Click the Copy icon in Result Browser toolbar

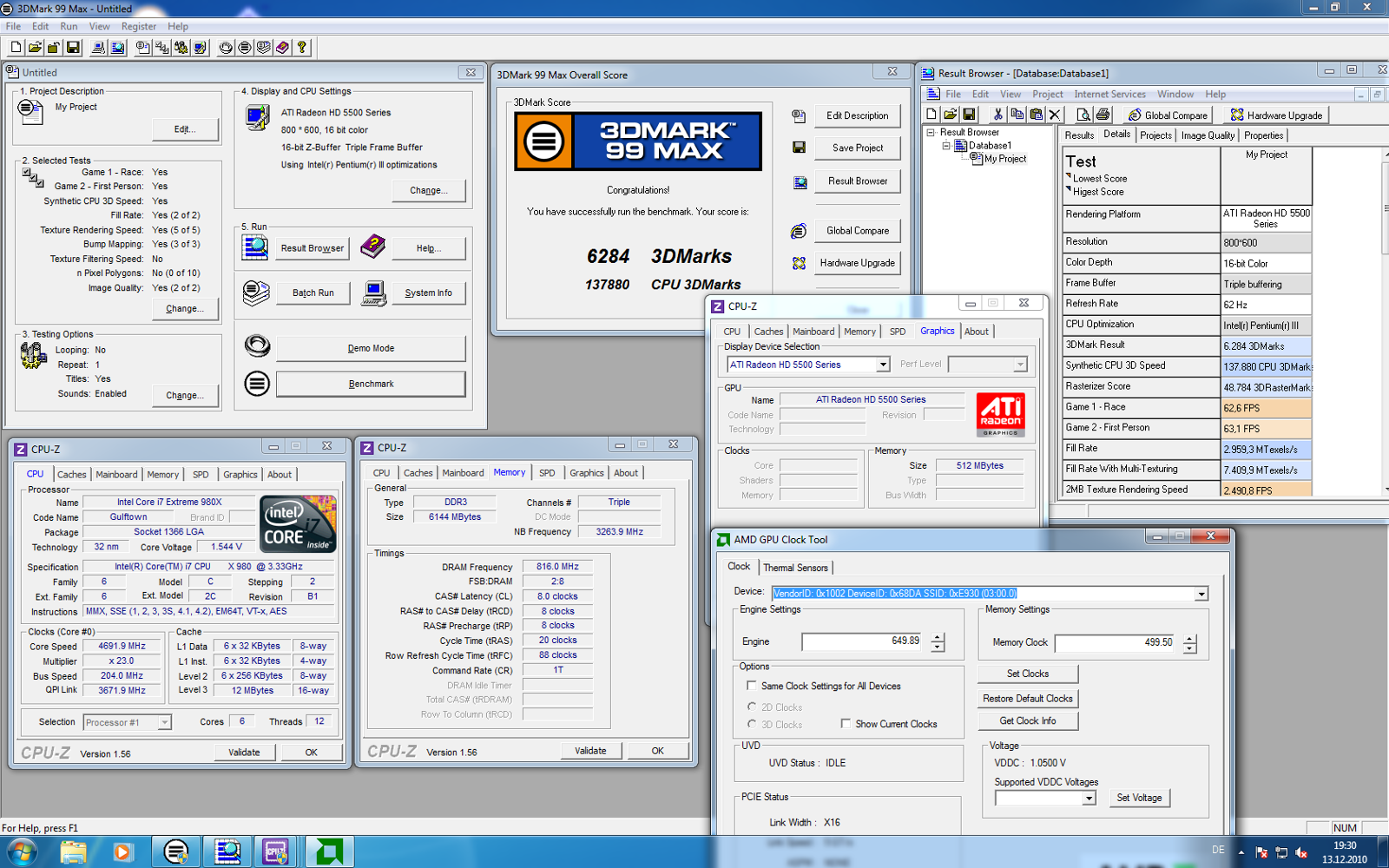(1017, 114)
